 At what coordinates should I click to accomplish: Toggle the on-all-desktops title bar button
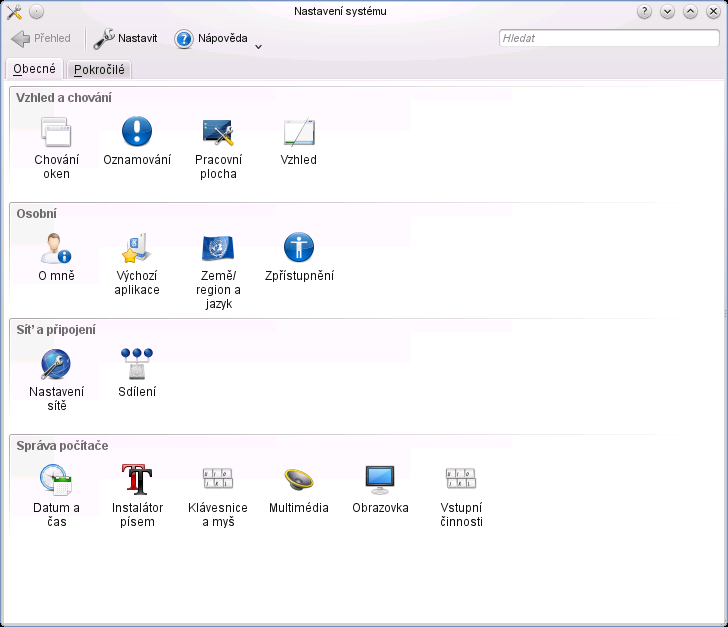[x=37, y=12]
